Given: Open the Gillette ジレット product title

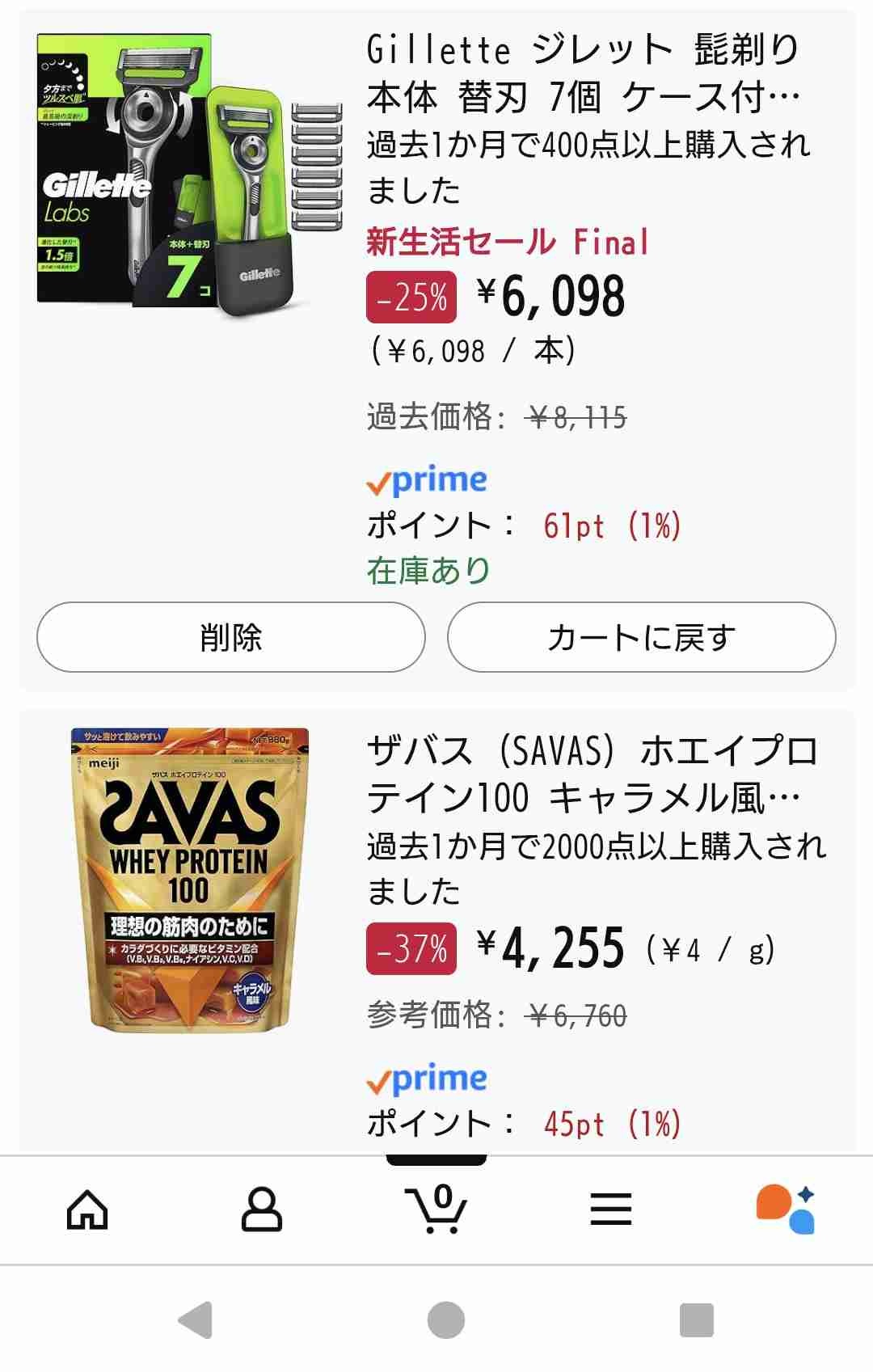Looking at the screenshot, I should (x=584, y=74).
